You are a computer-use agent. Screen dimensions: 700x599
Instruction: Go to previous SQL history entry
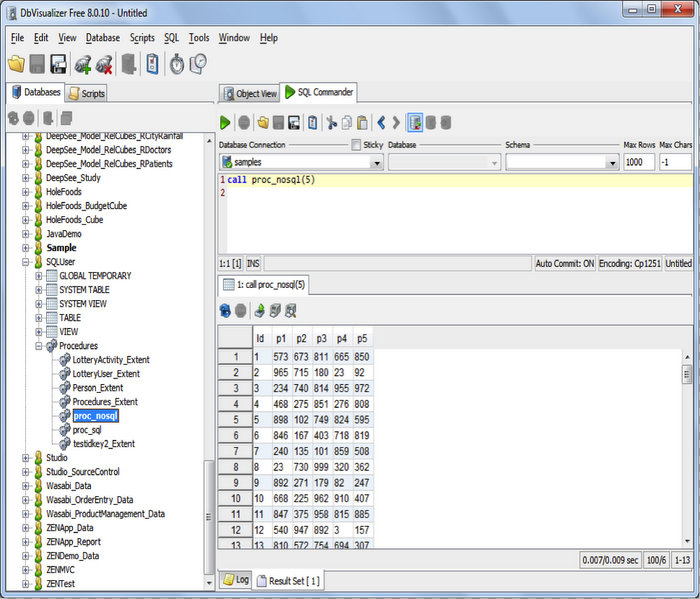point(381,122)
